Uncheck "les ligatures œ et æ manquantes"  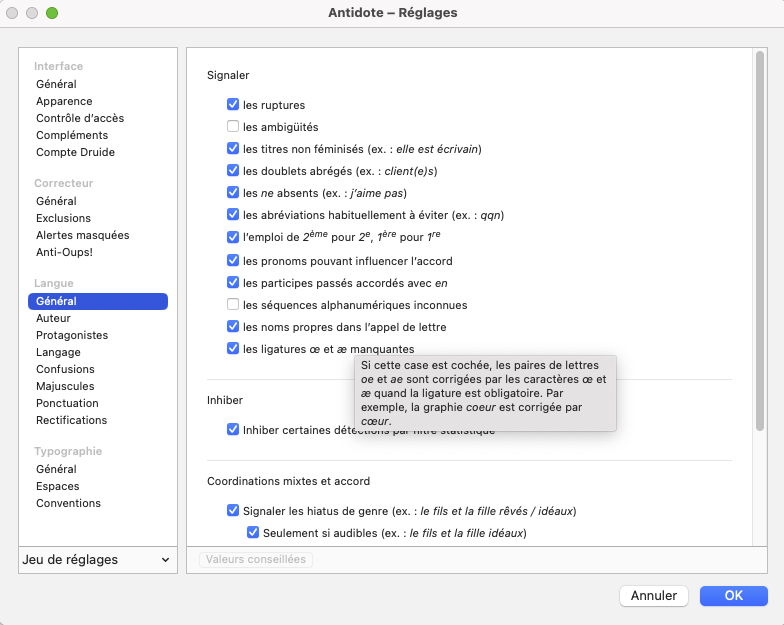[x=233, y=349]
